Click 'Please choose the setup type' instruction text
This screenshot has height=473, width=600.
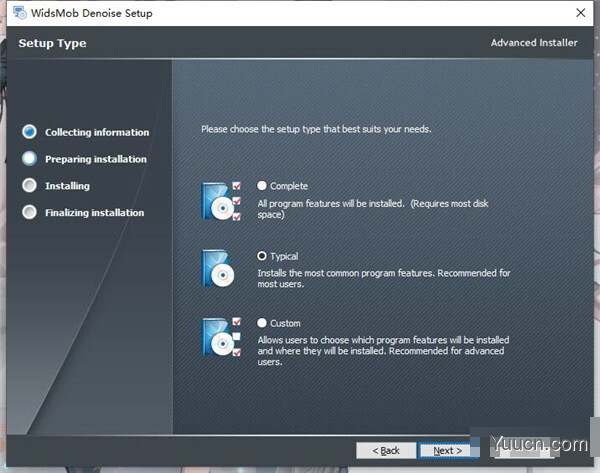(316, 129)
